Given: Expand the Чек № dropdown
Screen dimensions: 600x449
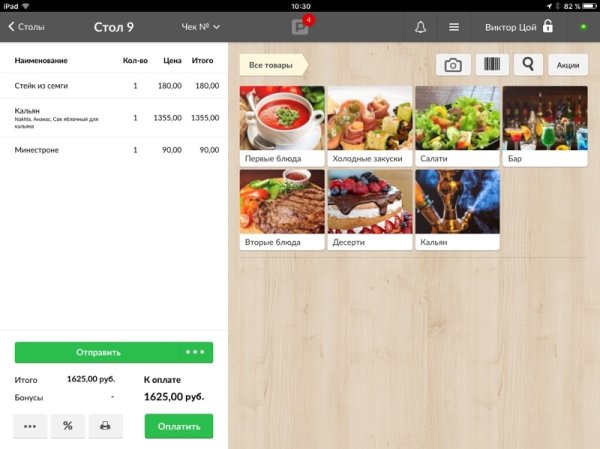Looking at the screenshot, I should [x=201, y=27].
